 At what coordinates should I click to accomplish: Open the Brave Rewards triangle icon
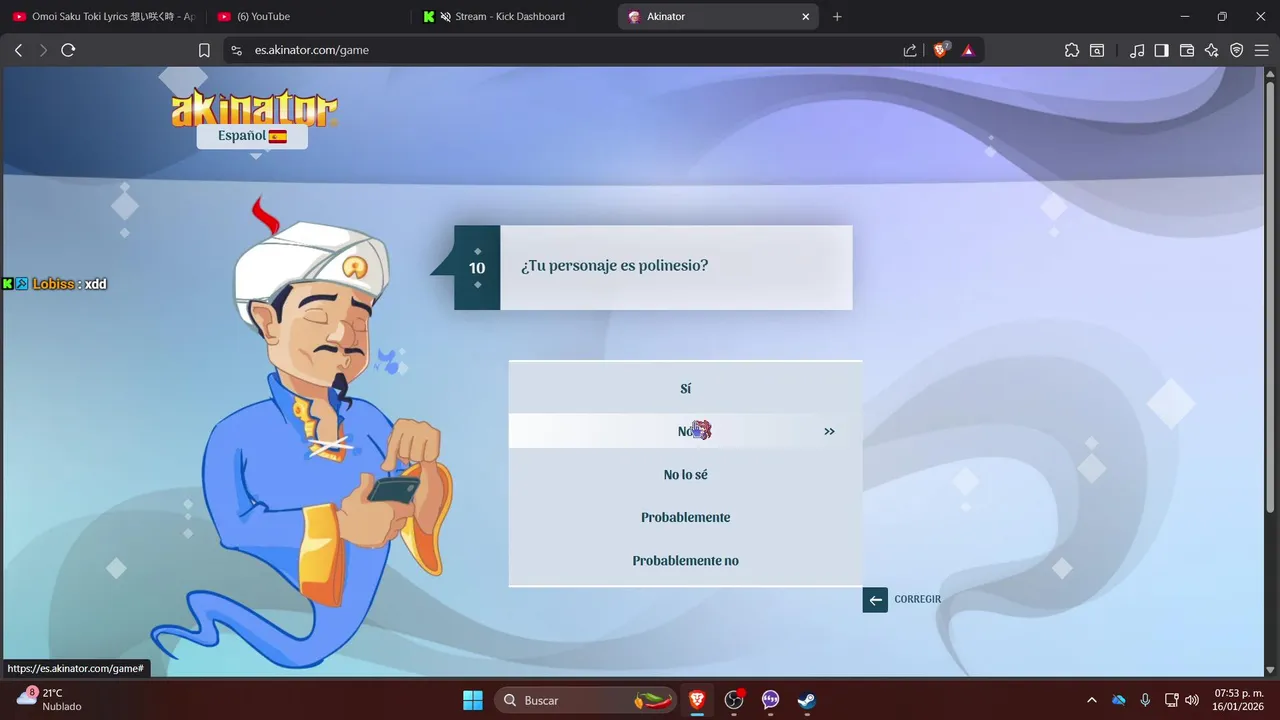pyautogui.click(x=968, y=50)
